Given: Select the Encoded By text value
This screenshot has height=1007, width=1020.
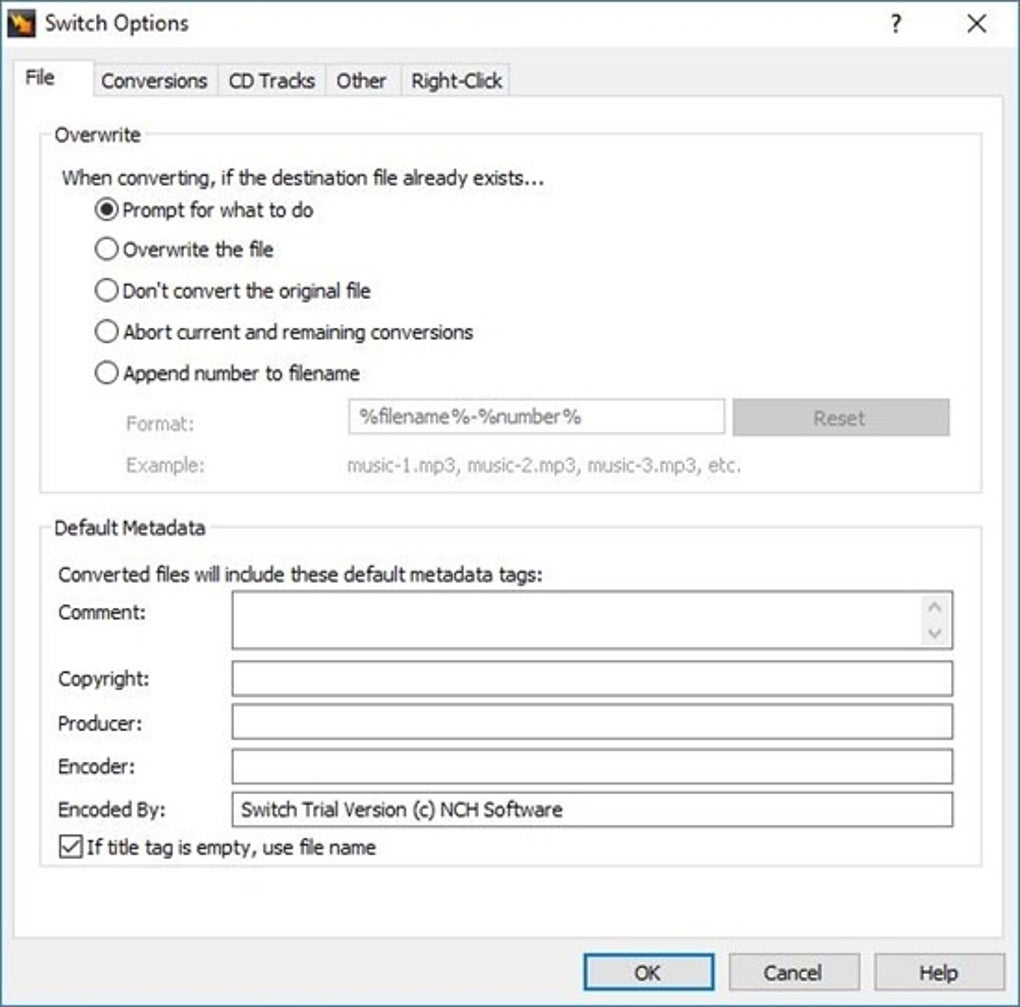Looking at the screenshot, I should point(400,809).
